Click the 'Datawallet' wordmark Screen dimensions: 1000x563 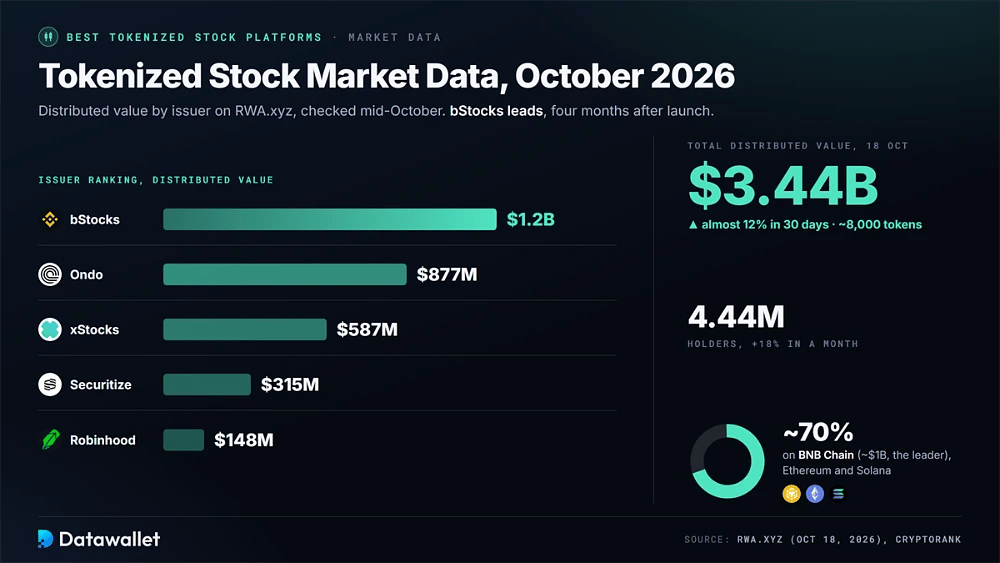tap(110, 539)
